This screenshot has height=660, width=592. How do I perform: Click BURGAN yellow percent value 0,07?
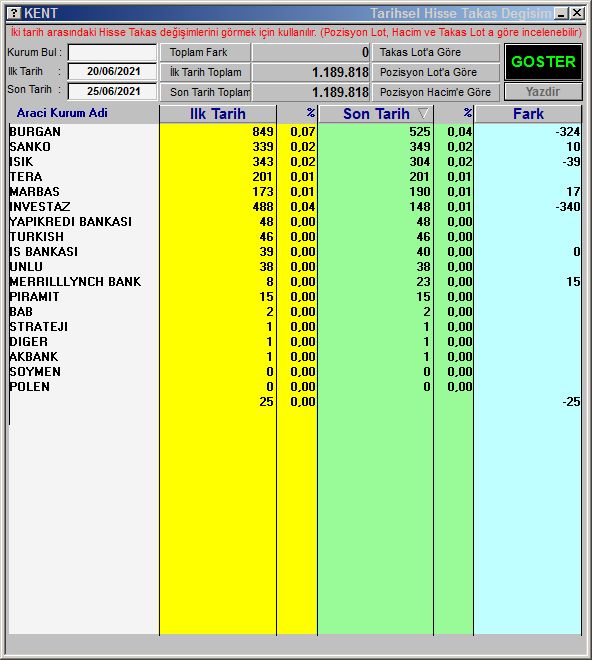tap(303, 132)
